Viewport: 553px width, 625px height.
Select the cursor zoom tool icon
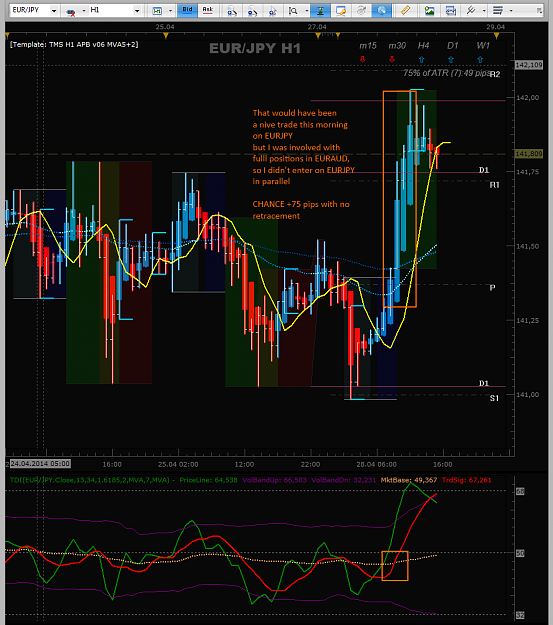point(273,11)
